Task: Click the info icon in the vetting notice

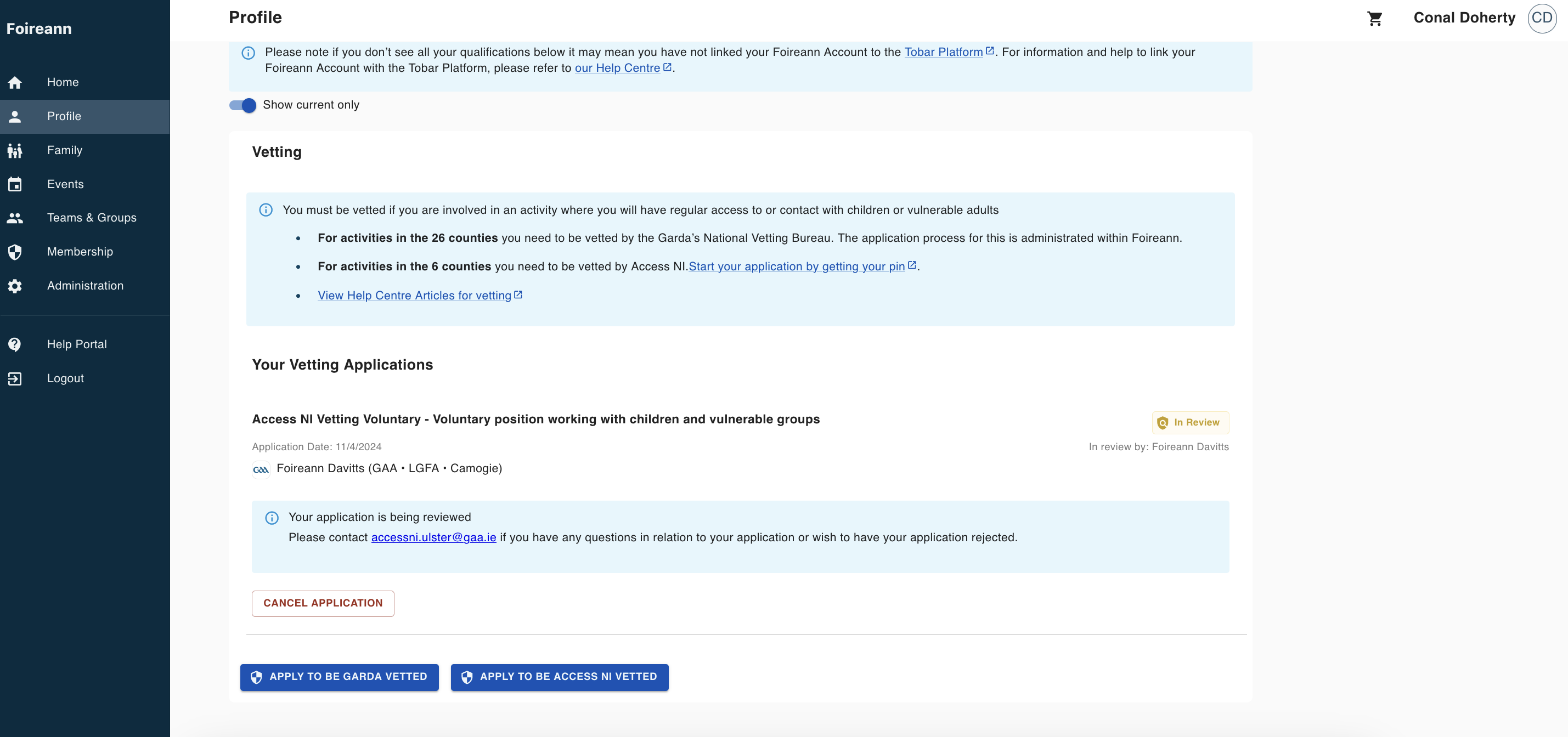Action: pyautogui.click(x=266, y=210)
